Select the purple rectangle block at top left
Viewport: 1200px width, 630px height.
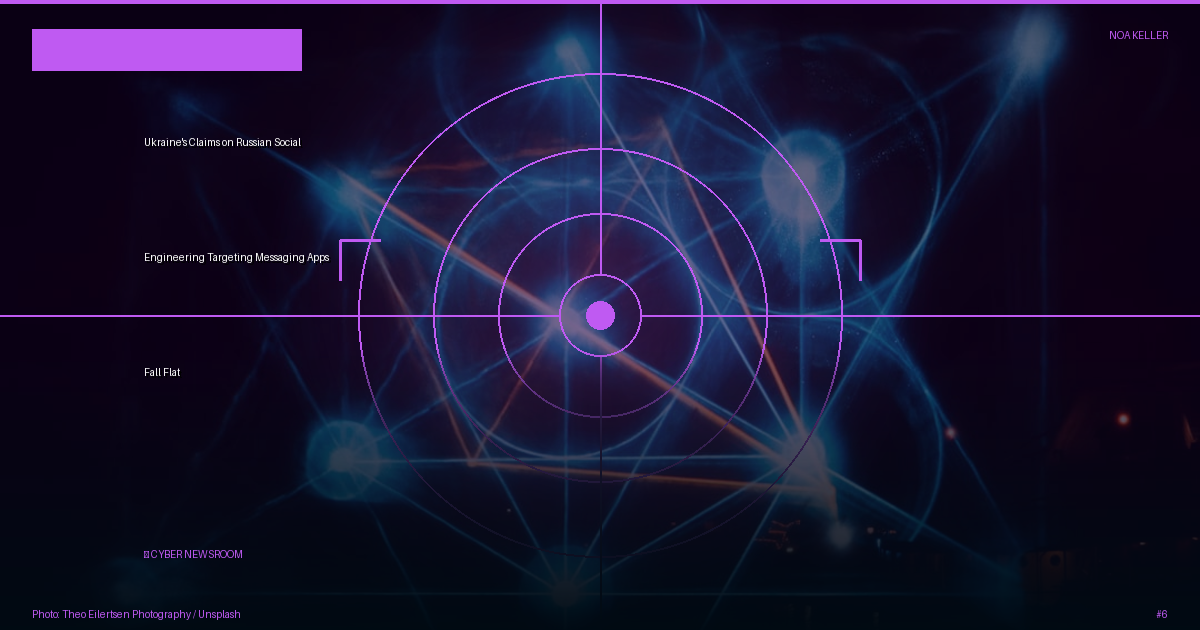pos(167,50)
